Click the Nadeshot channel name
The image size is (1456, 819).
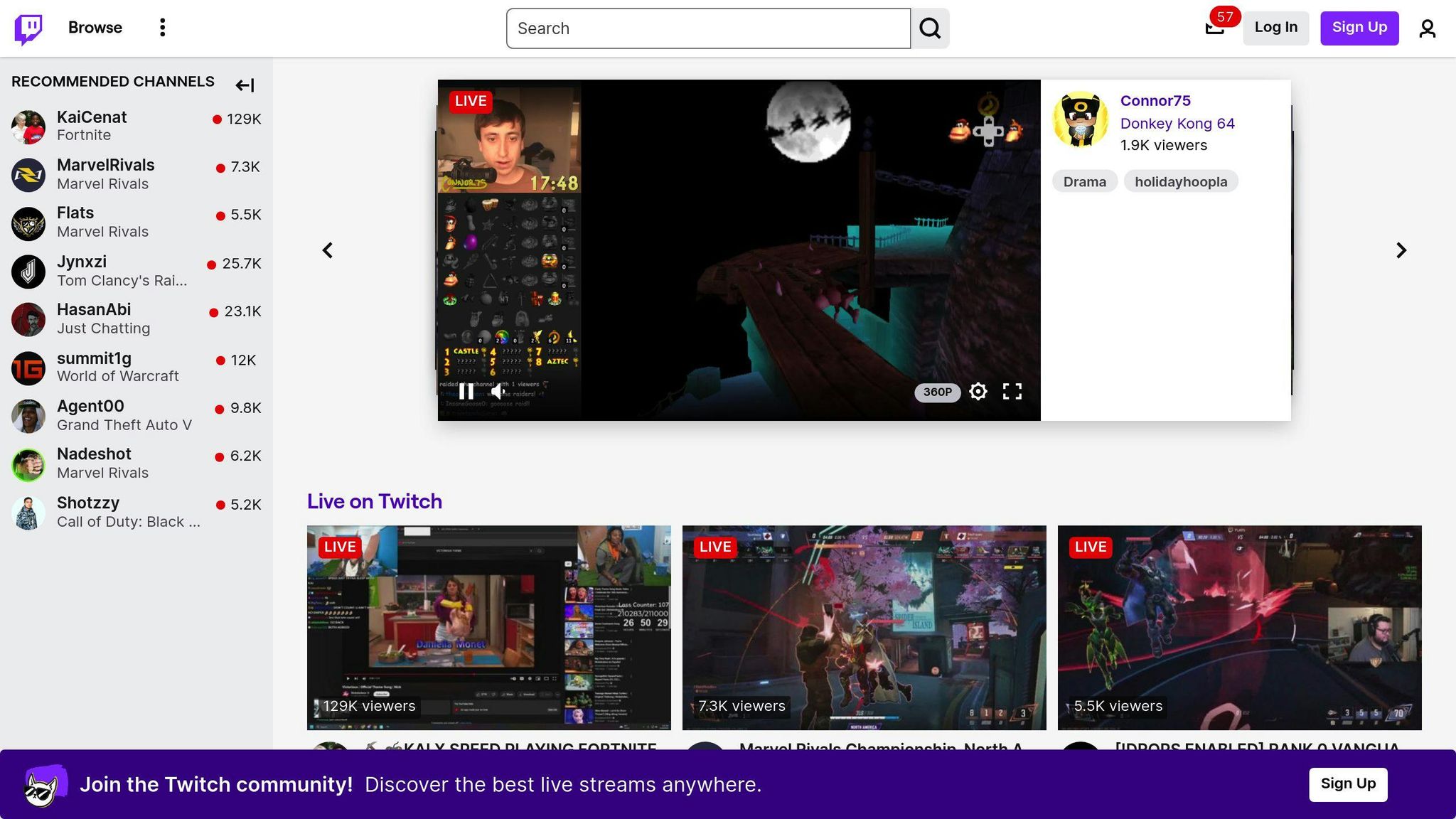pyautogui.click(x=94, y=454)
